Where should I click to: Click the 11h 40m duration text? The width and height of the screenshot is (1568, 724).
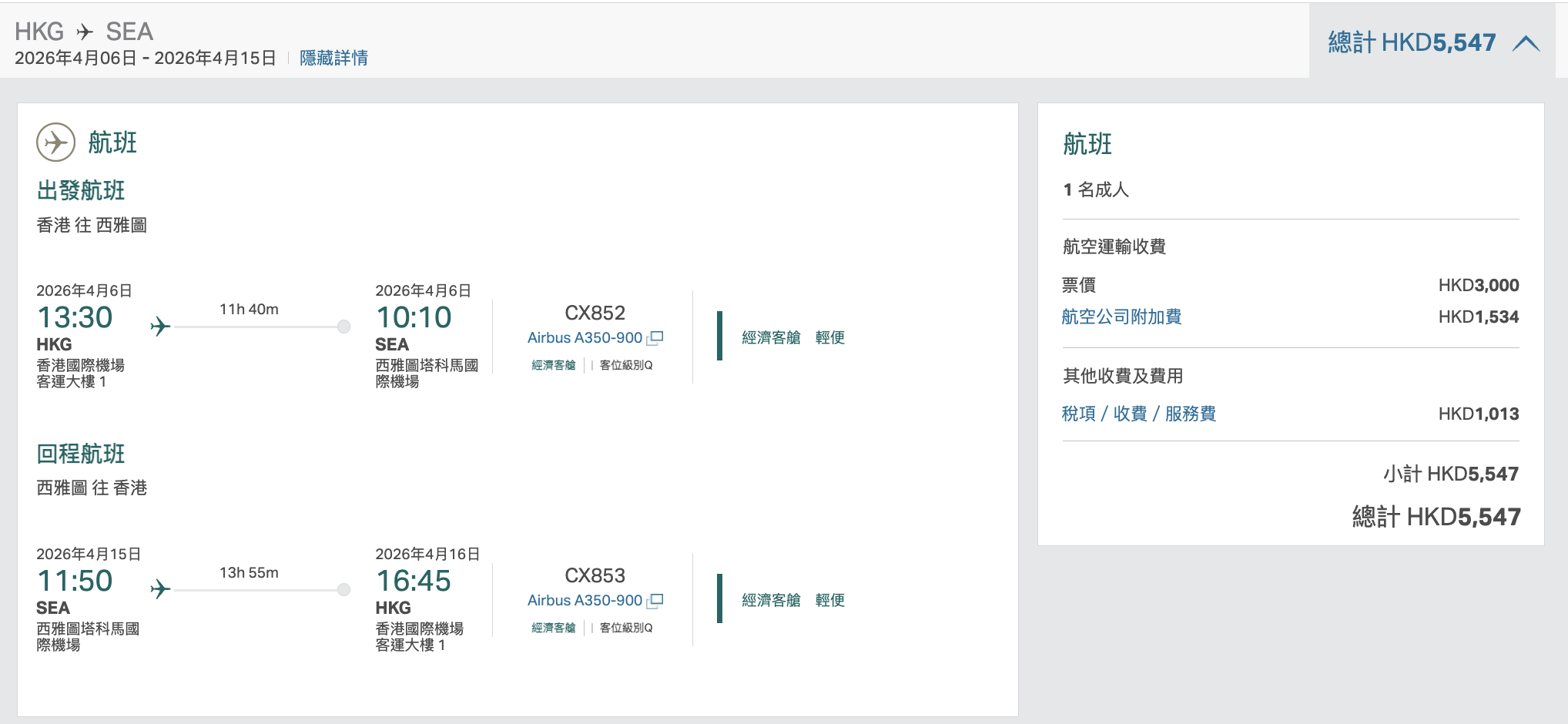tap(249, 309)
